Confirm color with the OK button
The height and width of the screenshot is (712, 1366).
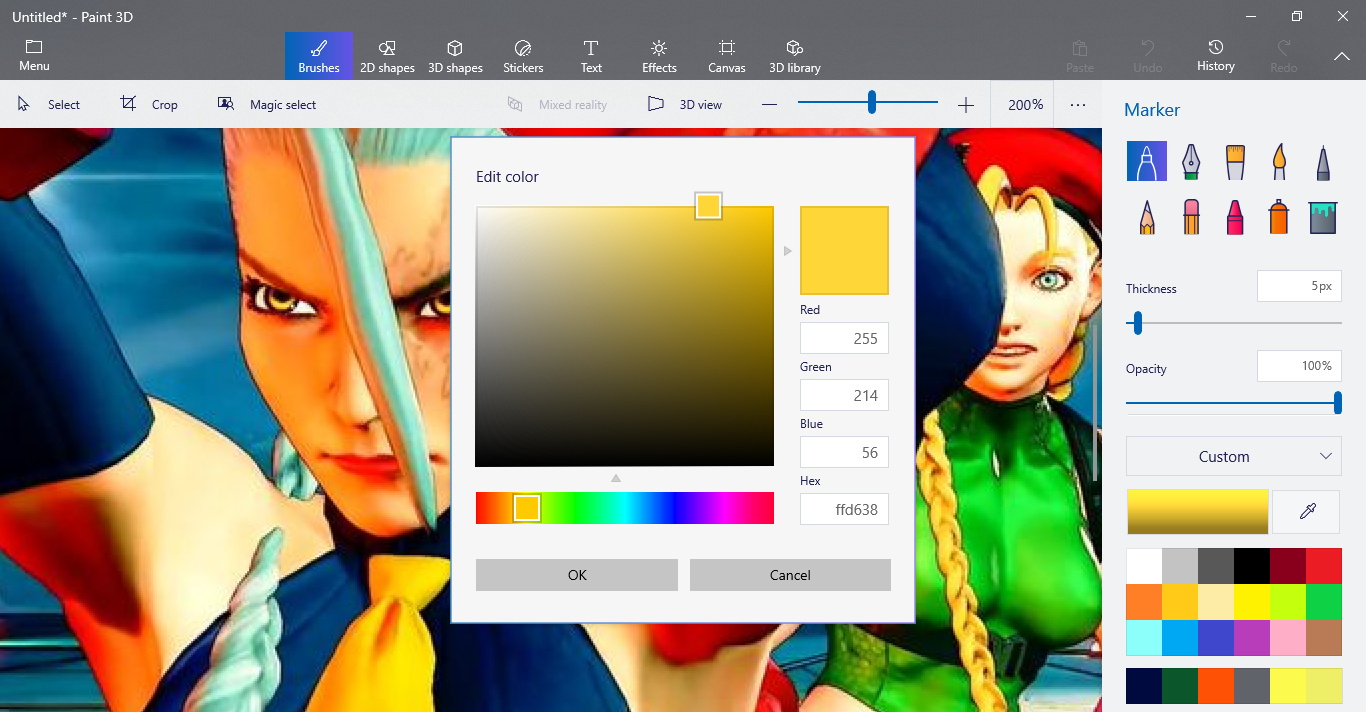(577, 575)
